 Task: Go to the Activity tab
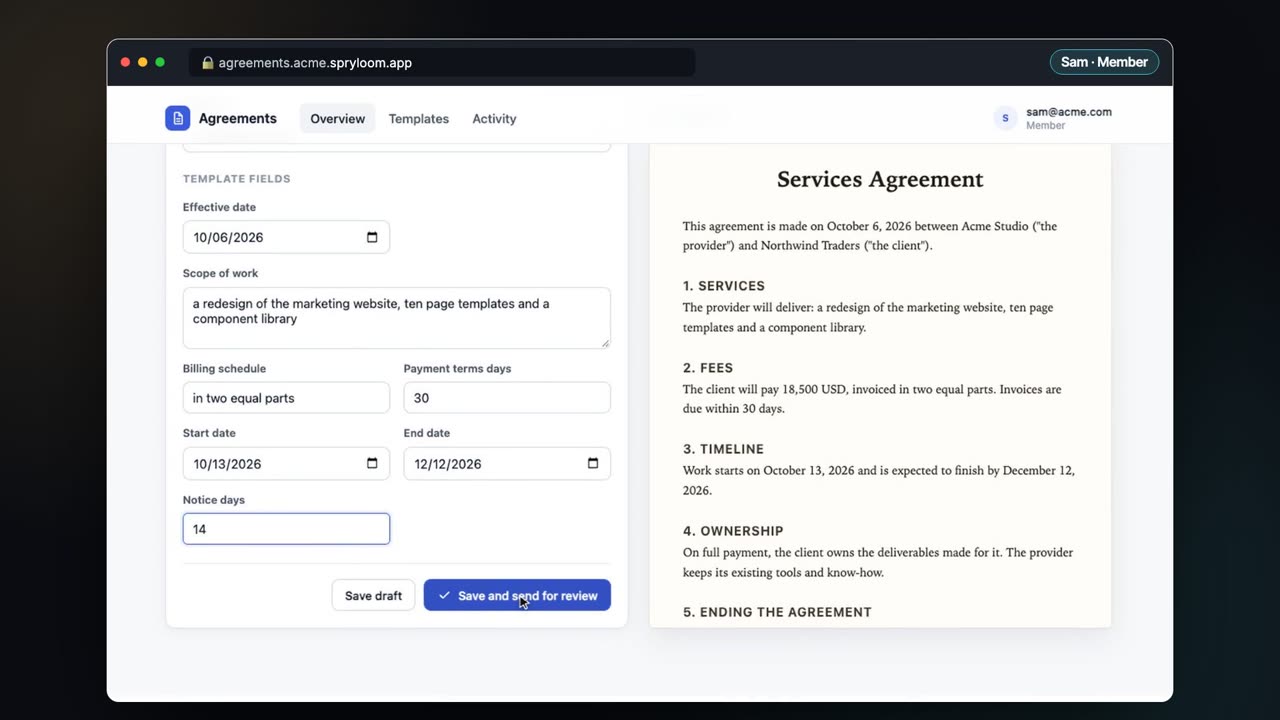pos(494,118)
